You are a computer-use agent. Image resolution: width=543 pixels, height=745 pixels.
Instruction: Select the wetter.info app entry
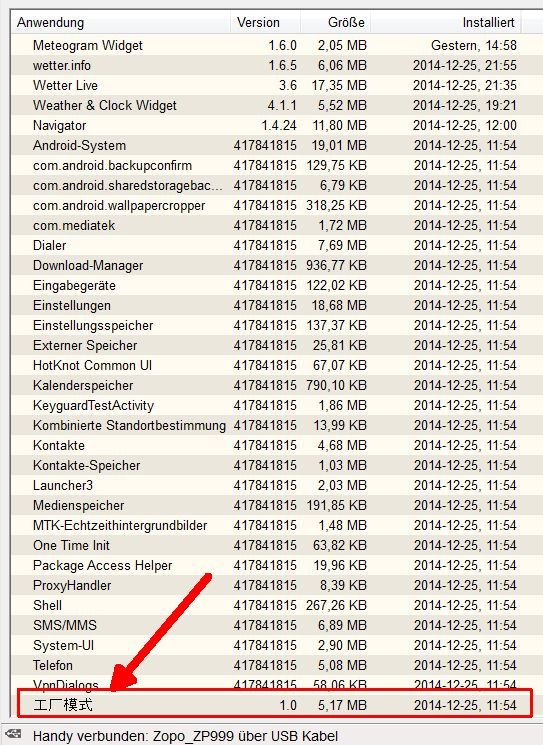[266, 65]
